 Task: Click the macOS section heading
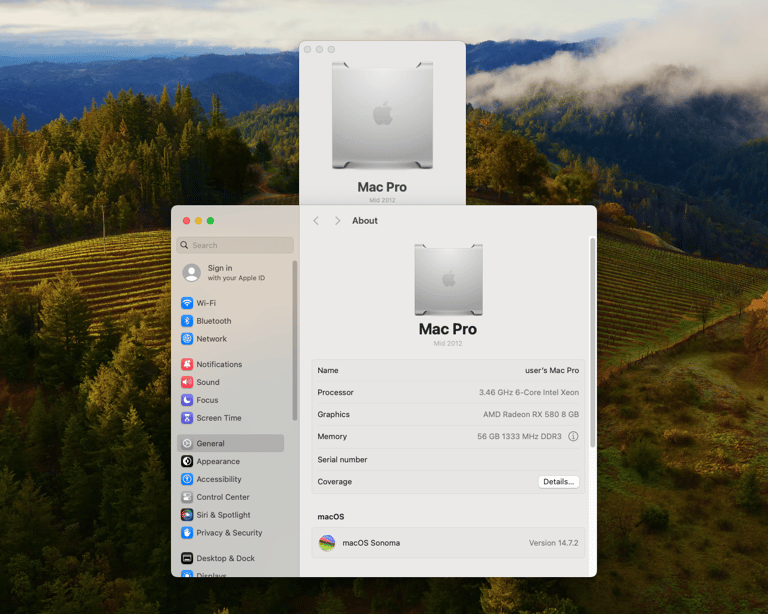[x=331, y=517]
